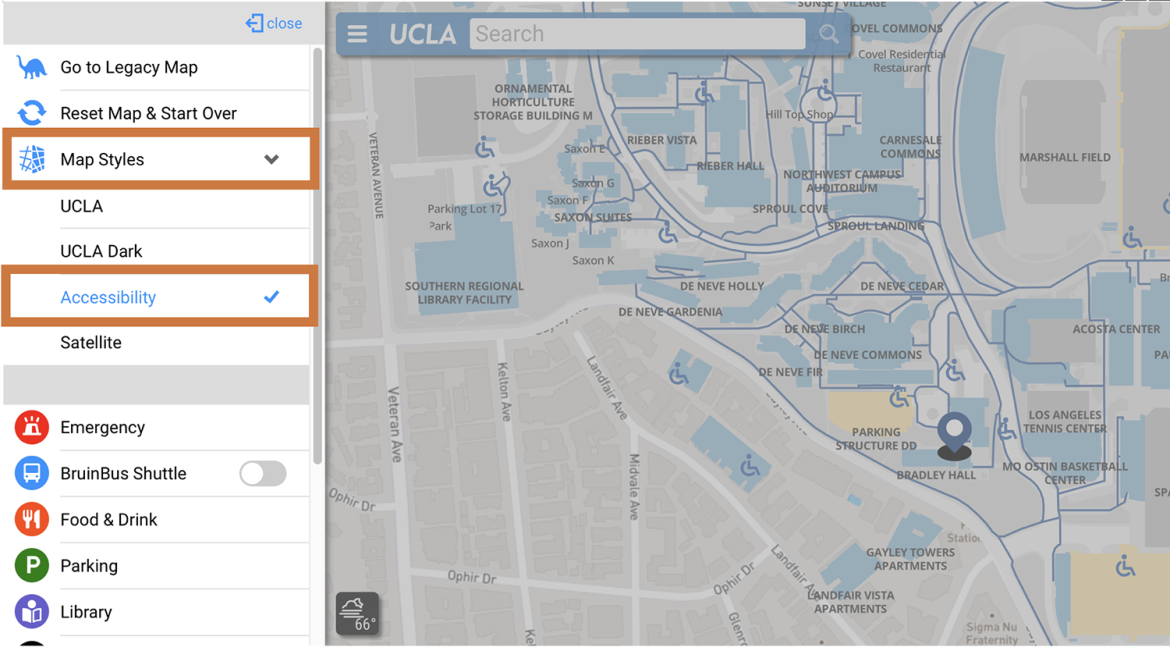Click wheelchair icon right of Saxon J
Image resolution: width=1170 pixels, height=658 pixels.
pos(668,233)
